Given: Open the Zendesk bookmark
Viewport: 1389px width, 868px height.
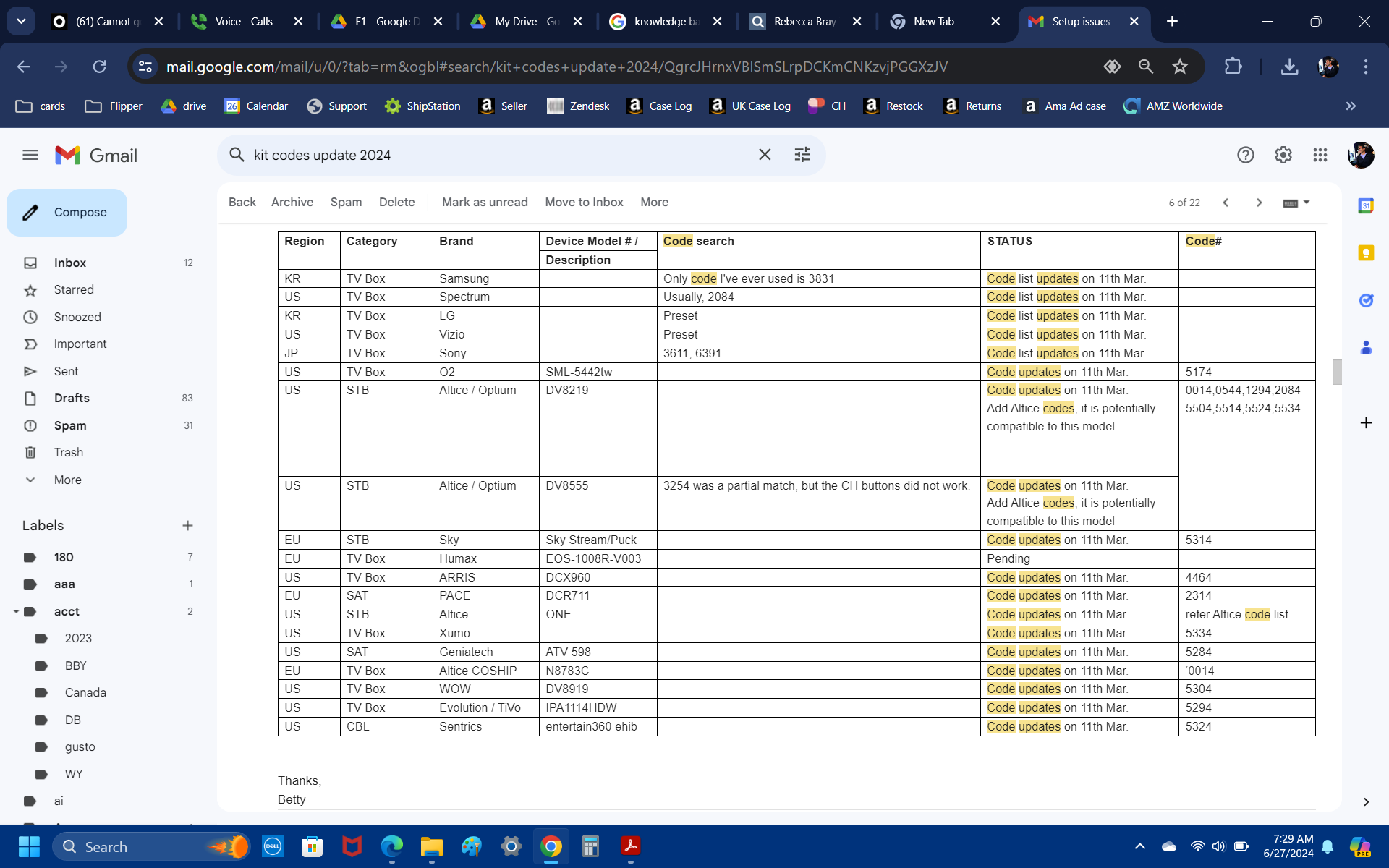Looking at the screenshot, I should point(578,106).
